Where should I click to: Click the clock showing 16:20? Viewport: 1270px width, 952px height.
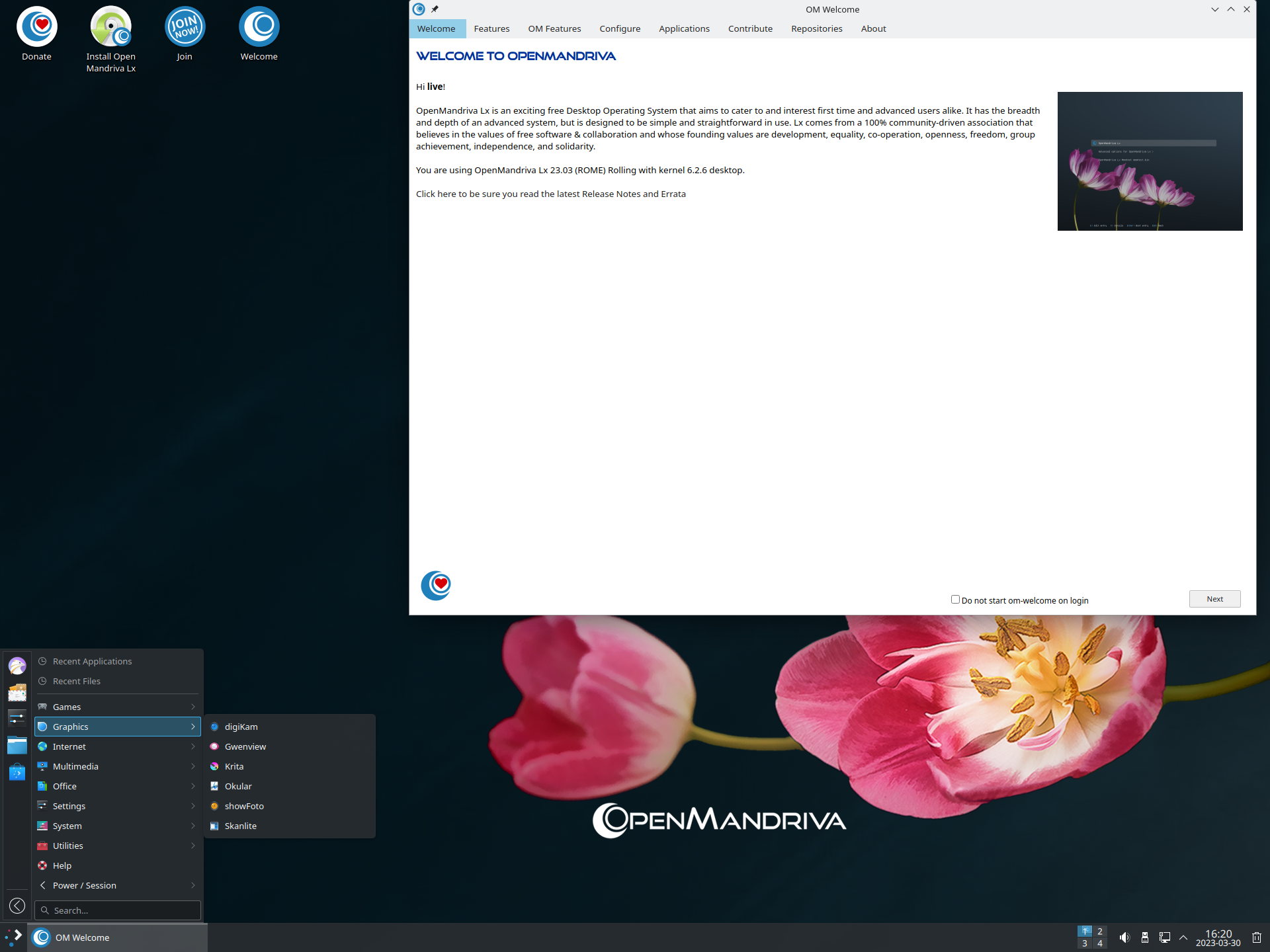coord(1218,937)
